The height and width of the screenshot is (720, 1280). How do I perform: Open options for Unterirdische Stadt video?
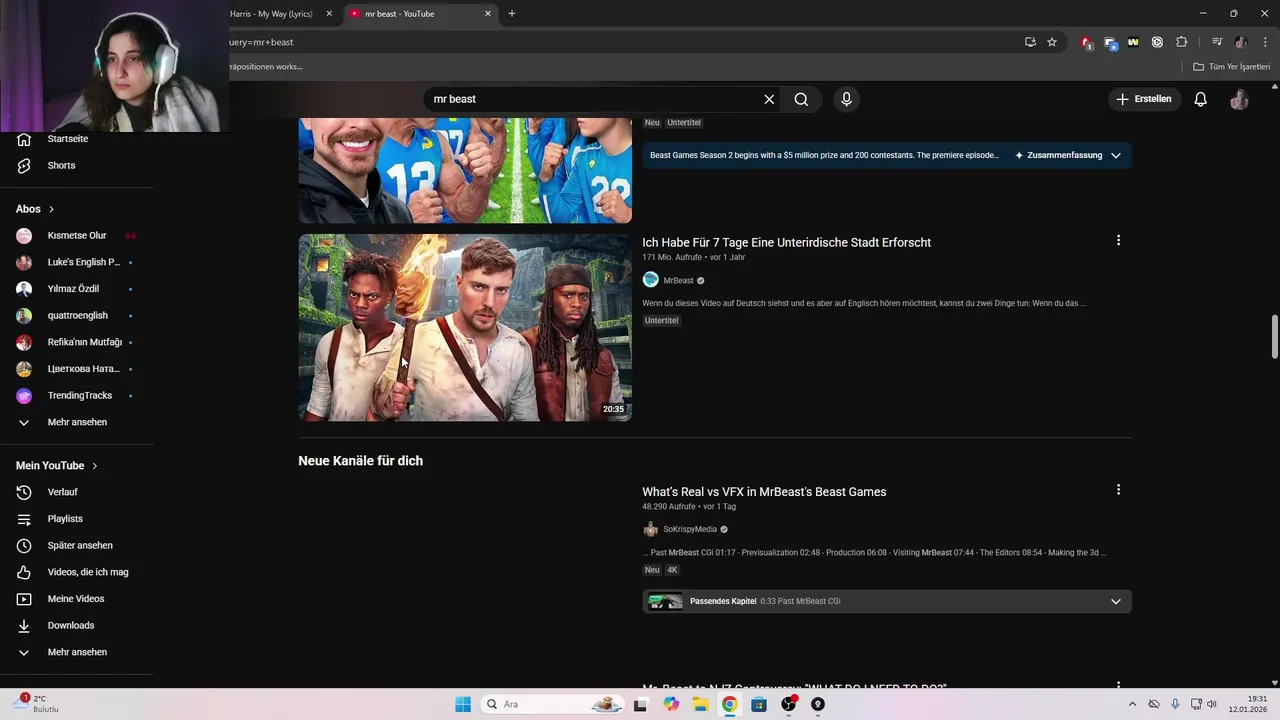coord(1118,240)
